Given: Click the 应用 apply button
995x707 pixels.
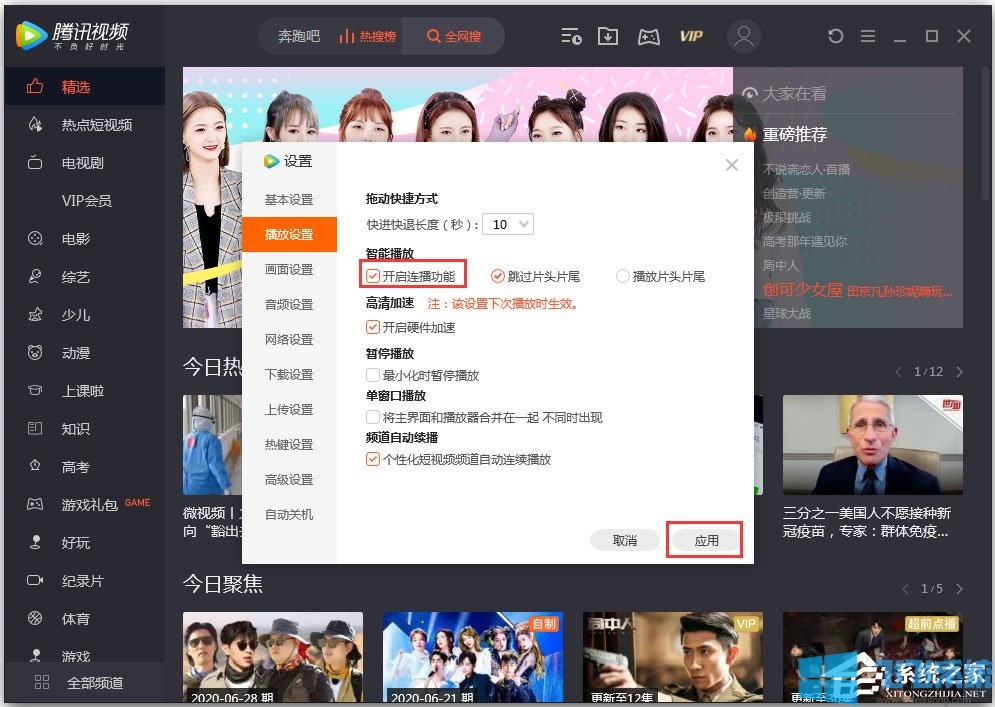Looking at the screenshot, I should (704, 539).
